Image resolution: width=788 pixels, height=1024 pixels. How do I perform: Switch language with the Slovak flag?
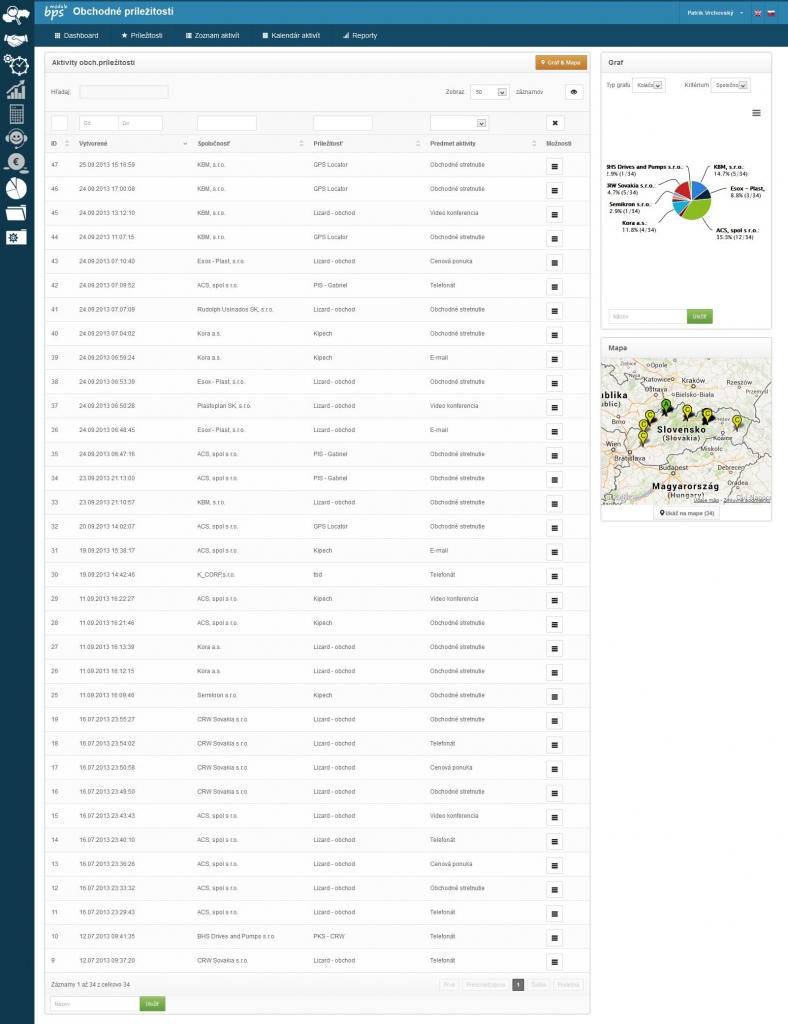pyautogui.click(x=771, y=13)
